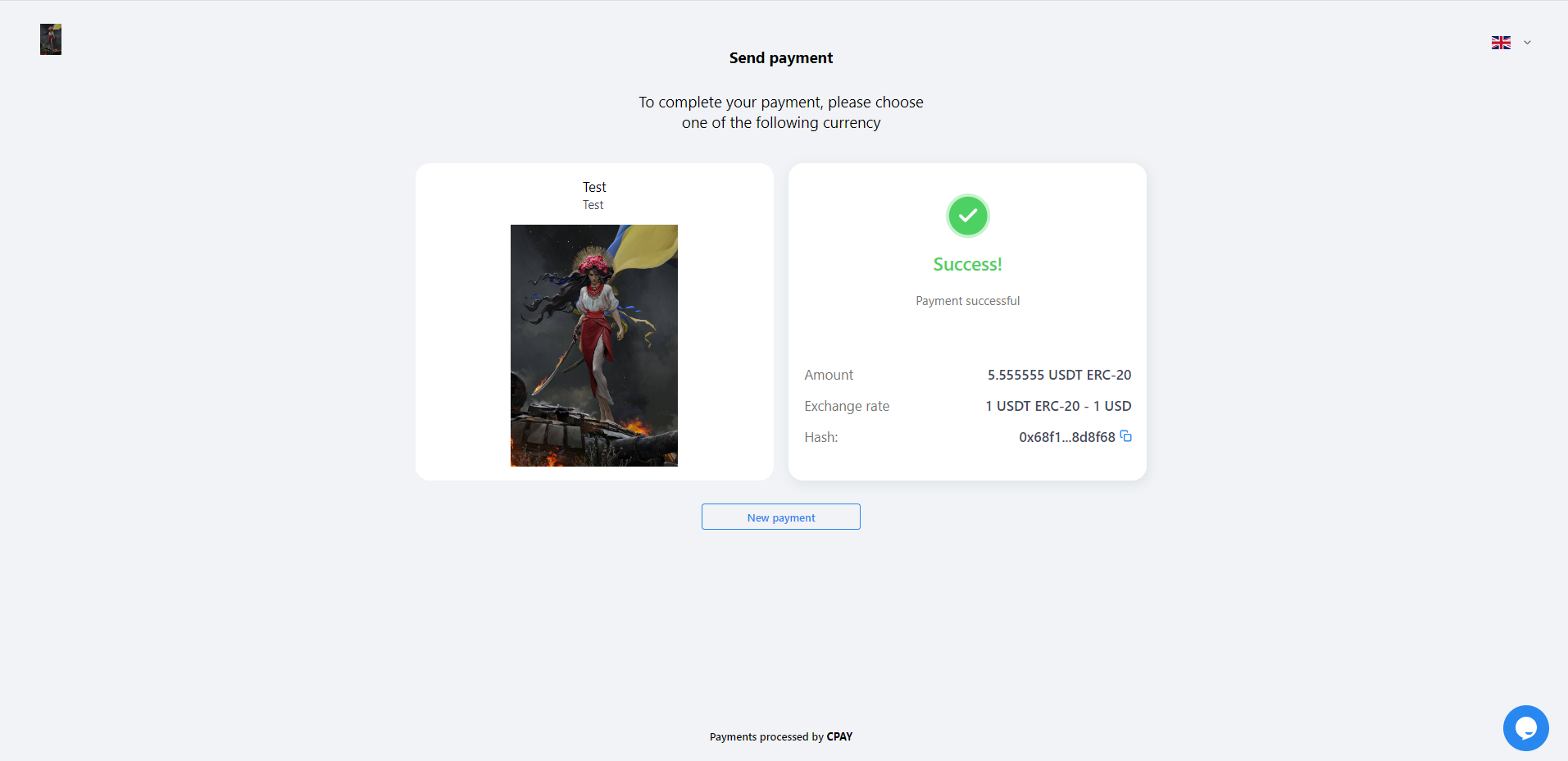Click the Amount label

(829, 375)
